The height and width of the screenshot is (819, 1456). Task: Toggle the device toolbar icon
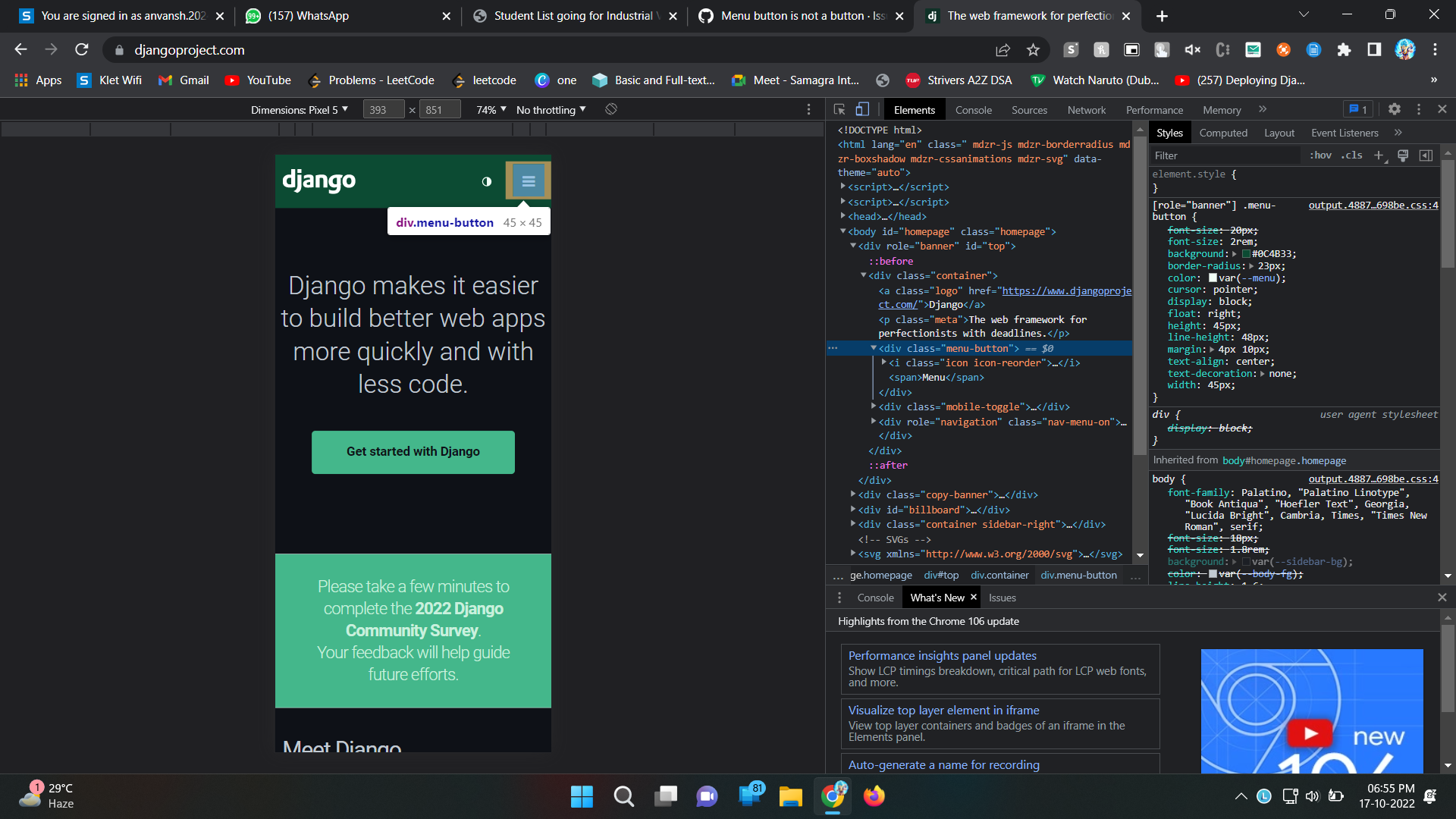(x=862, y=109)
